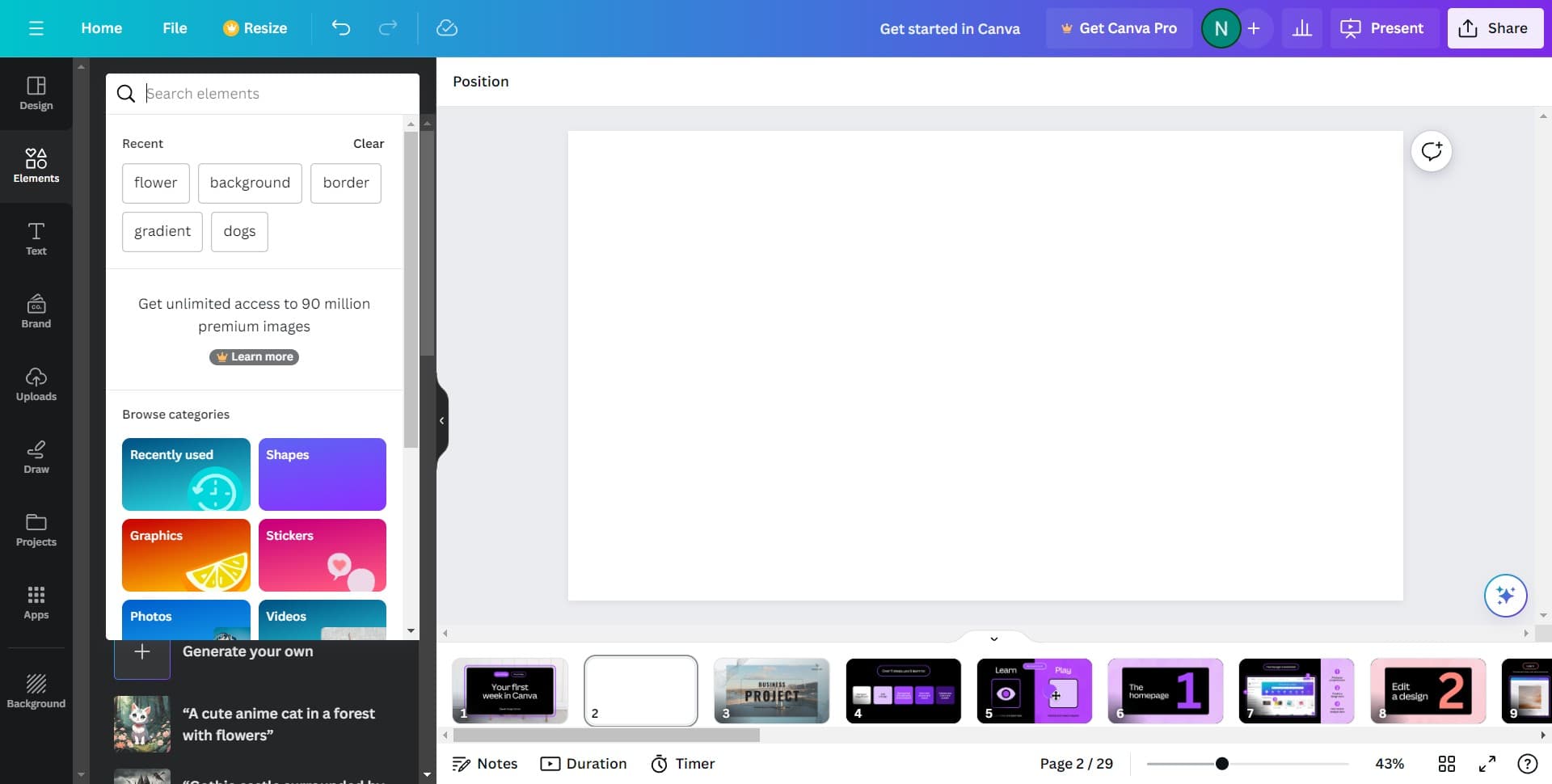Start the presentation with Present
The image size is (1552, 784).
point(1383,27)
